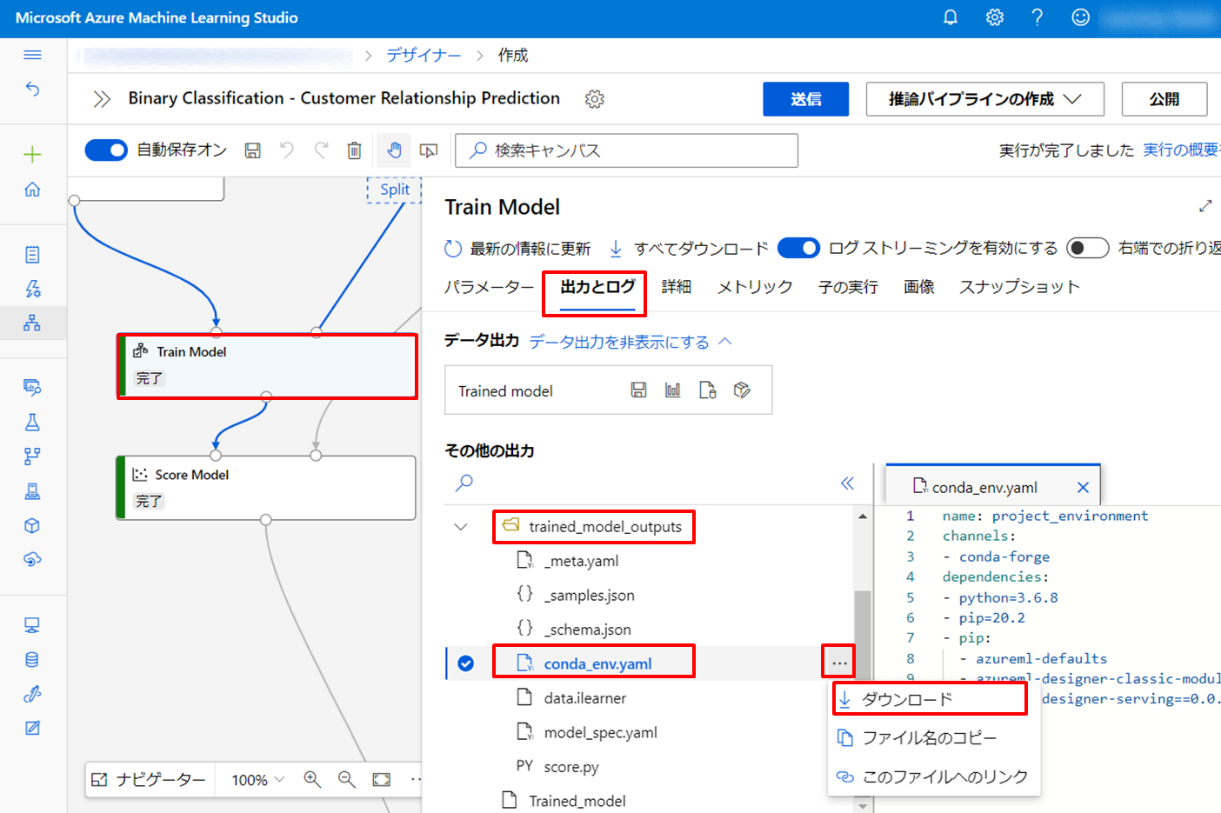
Task: Choose このファイルへのリンク from the context menu
Action: pyautogui.click(x=935, y=777)
